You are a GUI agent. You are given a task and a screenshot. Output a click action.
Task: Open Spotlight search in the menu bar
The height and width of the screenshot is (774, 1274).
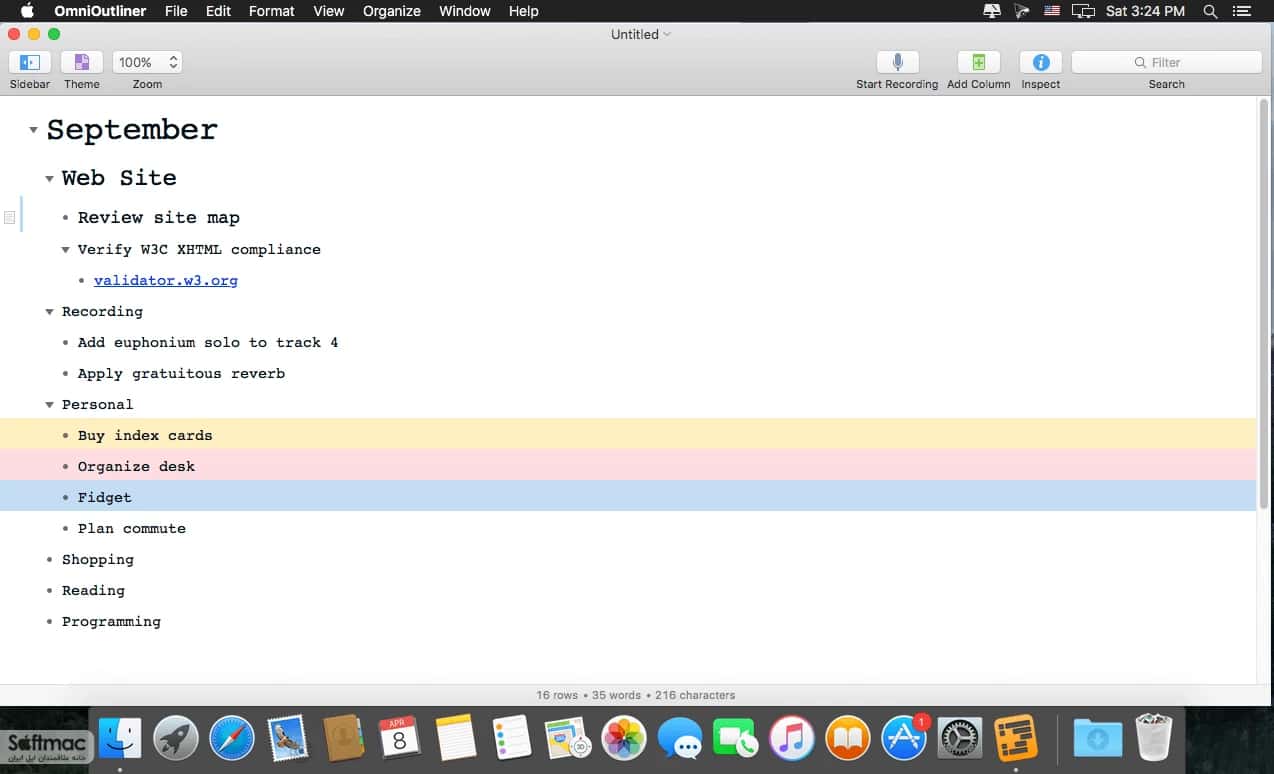pos(1210,11)
